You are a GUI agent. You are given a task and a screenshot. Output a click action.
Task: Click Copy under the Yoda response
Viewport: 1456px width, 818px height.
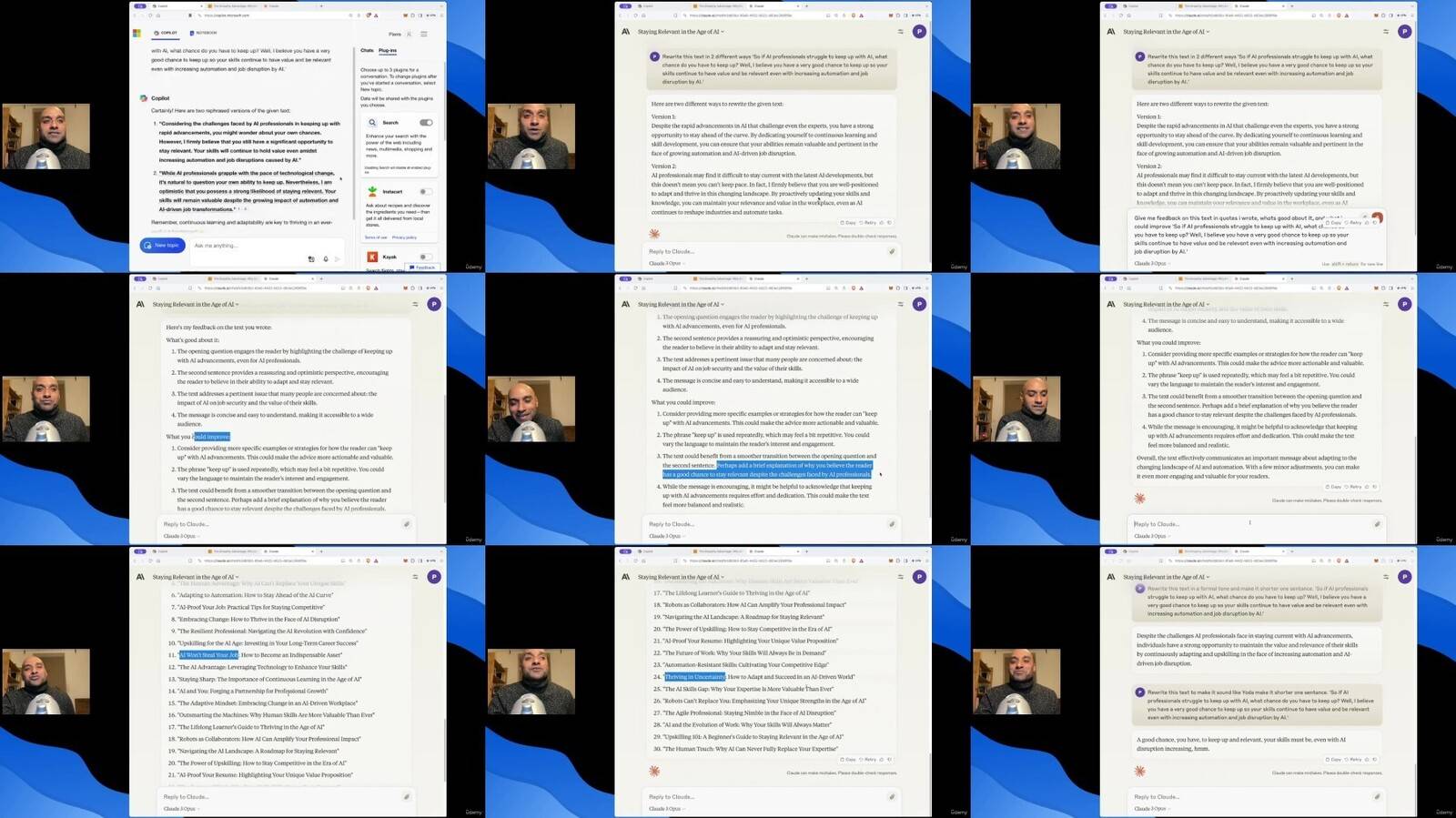1333,759
